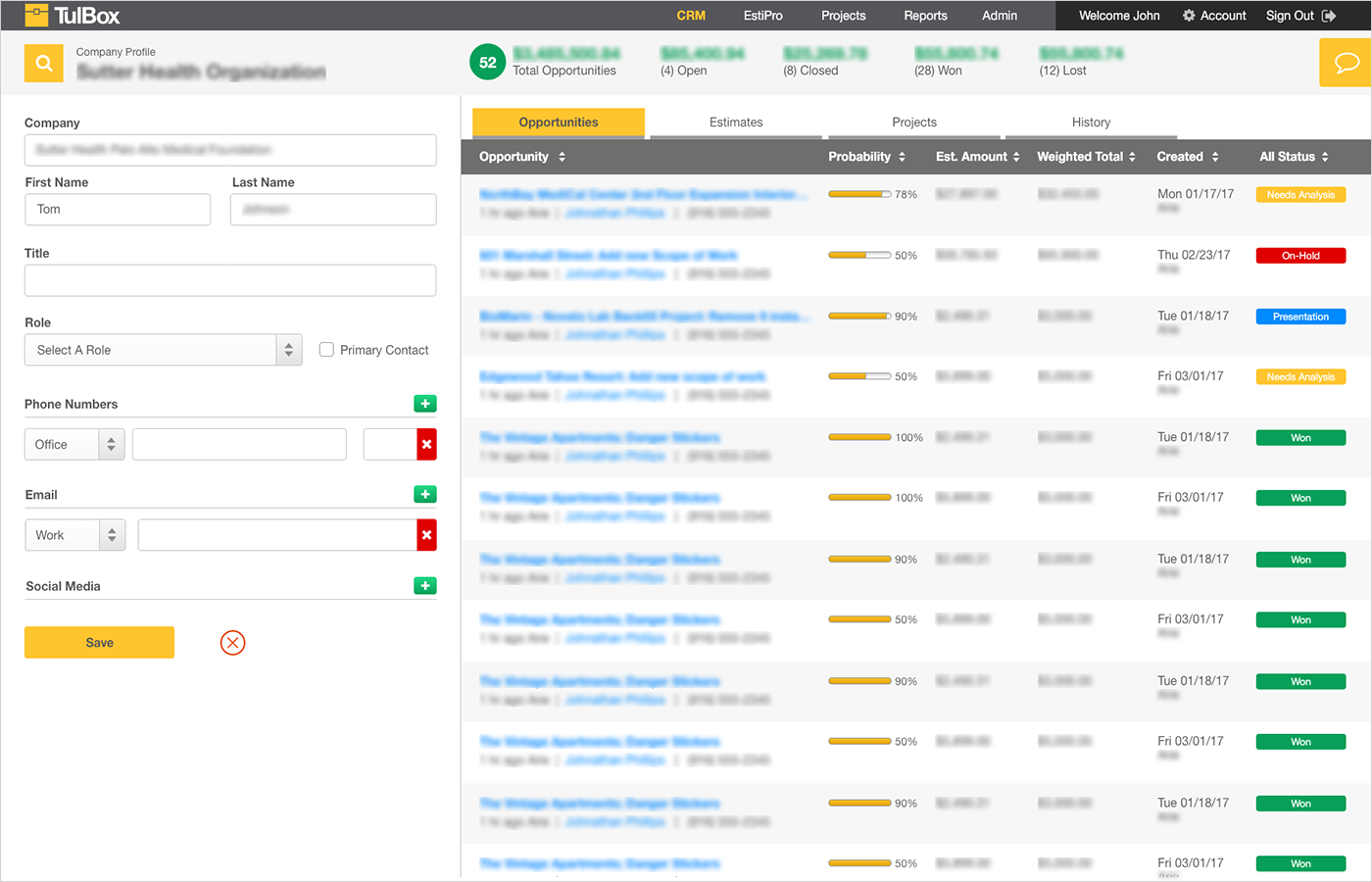Open the yellow search icon button
Screen dimensions: 1372x882
tap(43, 64)
